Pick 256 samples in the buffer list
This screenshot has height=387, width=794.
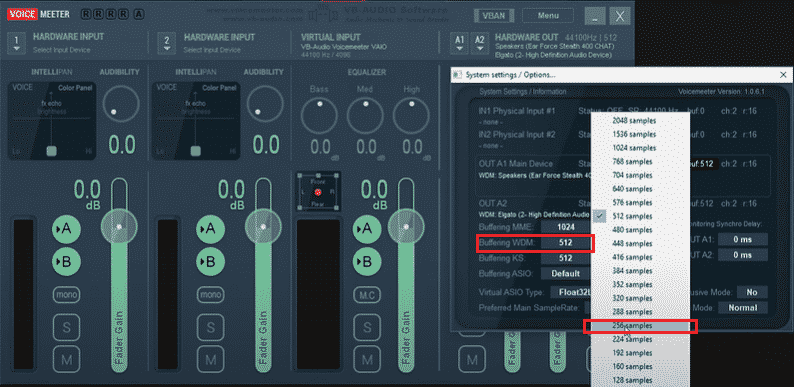pyautogui.click(x=641, y=326)
